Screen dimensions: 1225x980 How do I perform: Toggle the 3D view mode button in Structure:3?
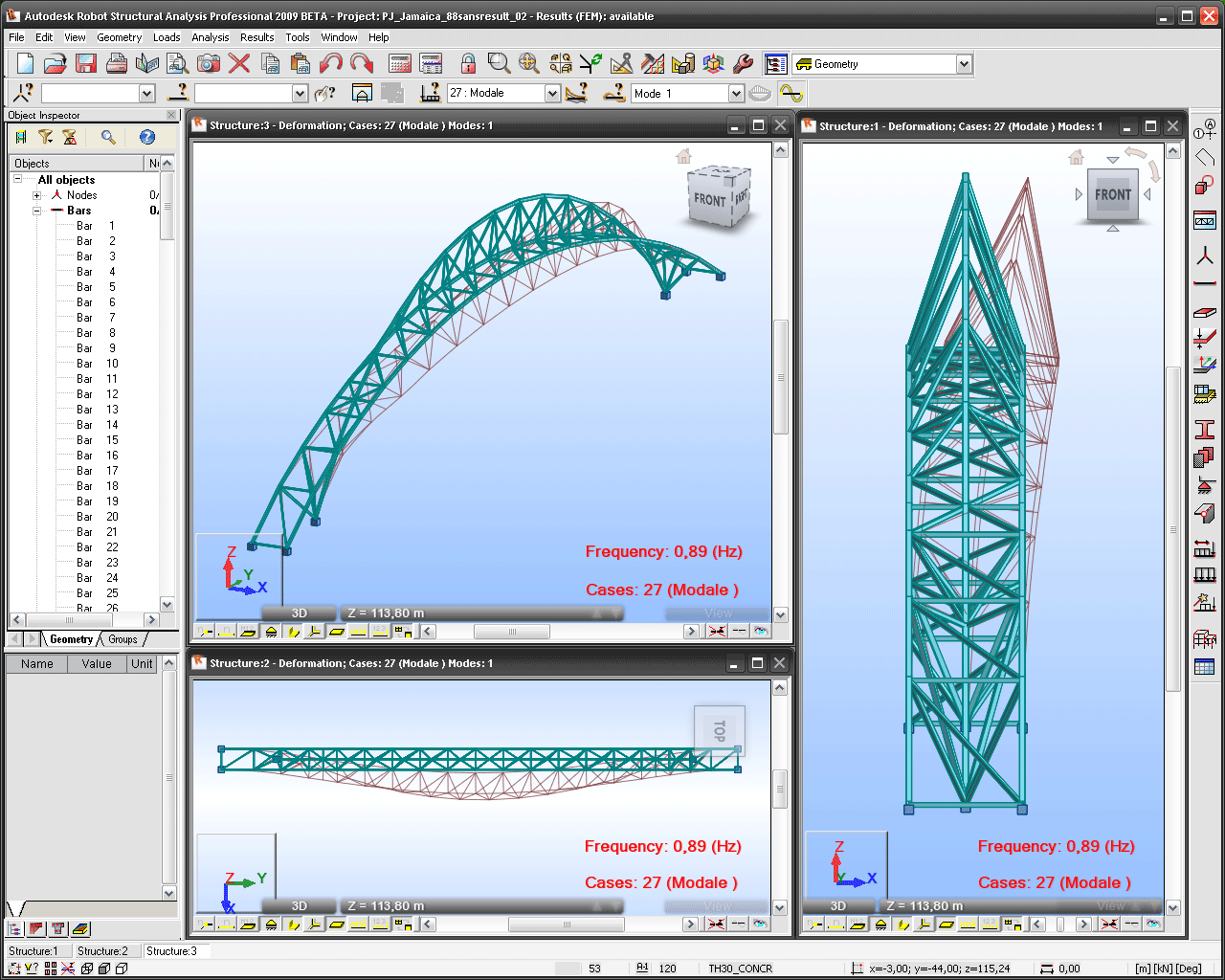click(300, 613)
